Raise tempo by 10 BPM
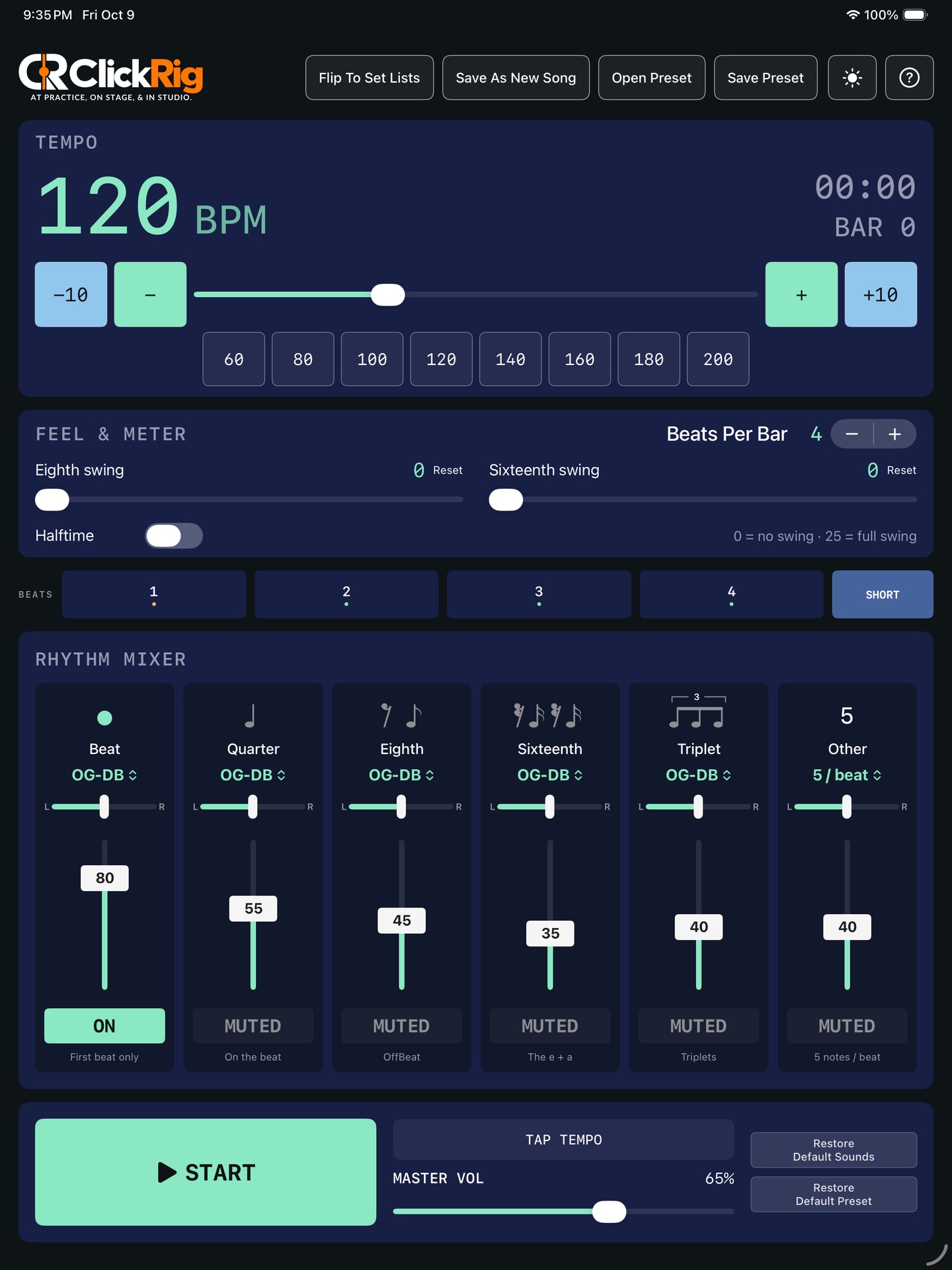 click(881, 294)
